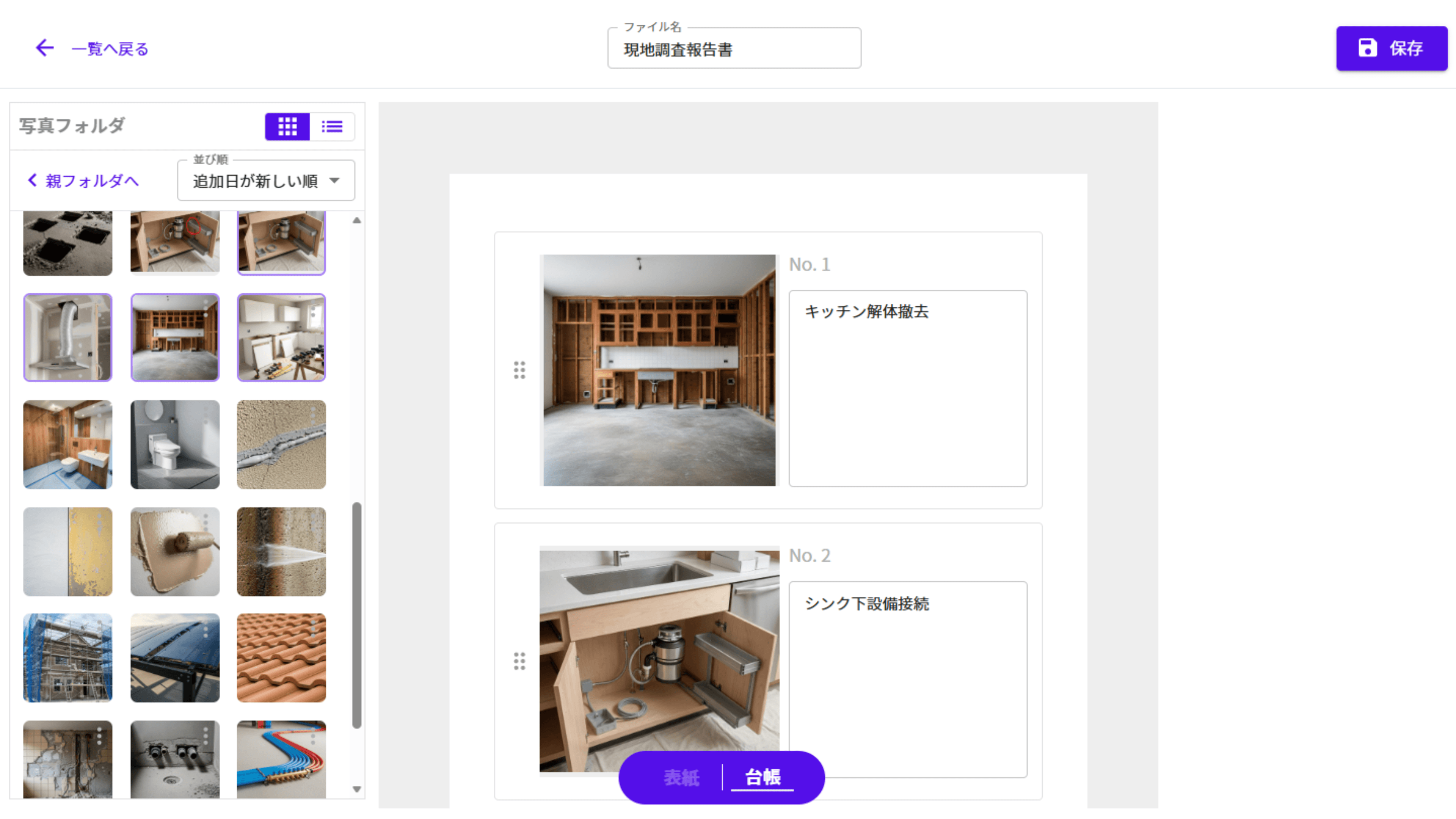Screen dimensions: 1456x819
Task: Select the exhaust duct hood thumbnail
Action: [68, 337]
